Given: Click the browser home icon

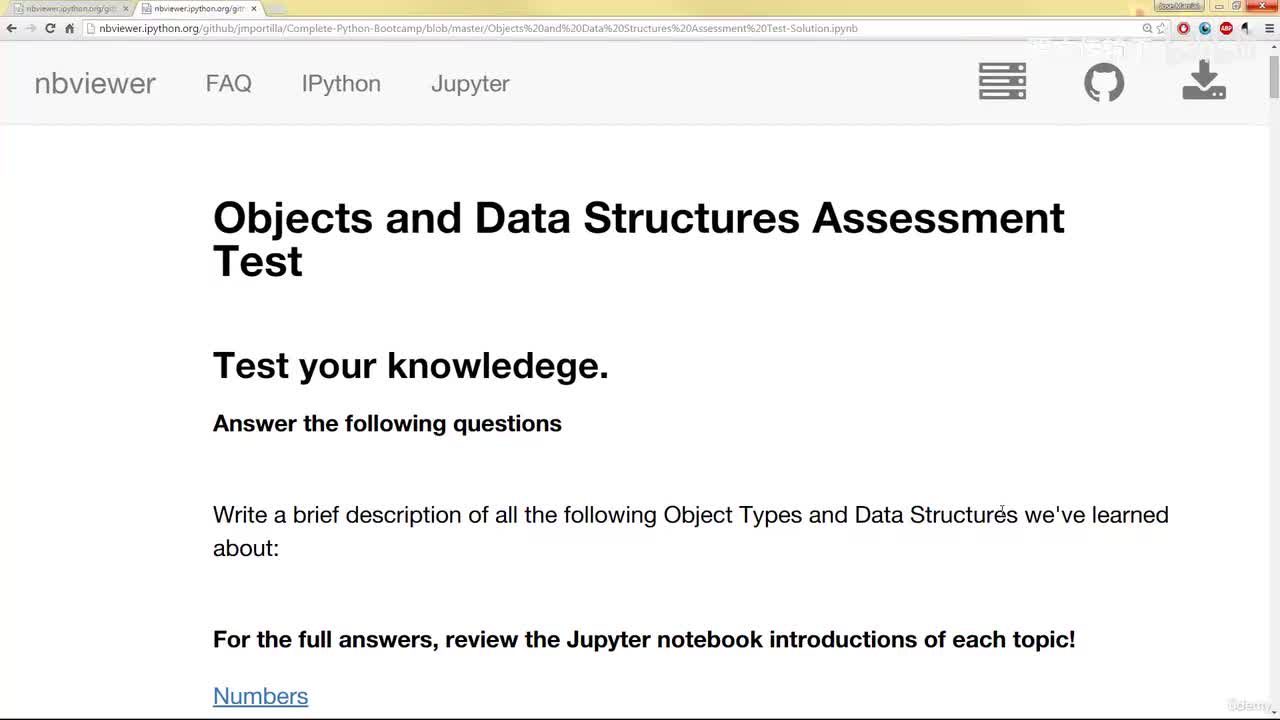Looking at the screenshot, I should 69,28.
